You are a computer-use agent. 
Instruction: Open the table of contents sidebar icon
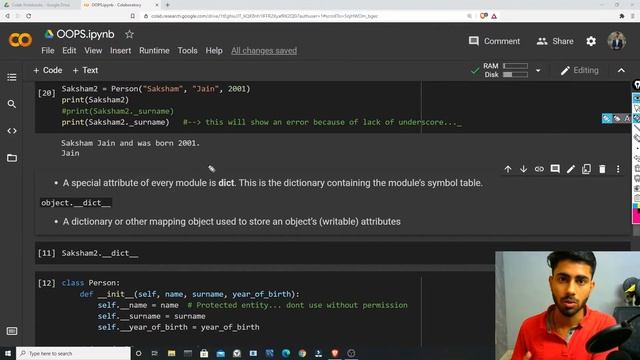pyautogui.click(x=12, y=77)
